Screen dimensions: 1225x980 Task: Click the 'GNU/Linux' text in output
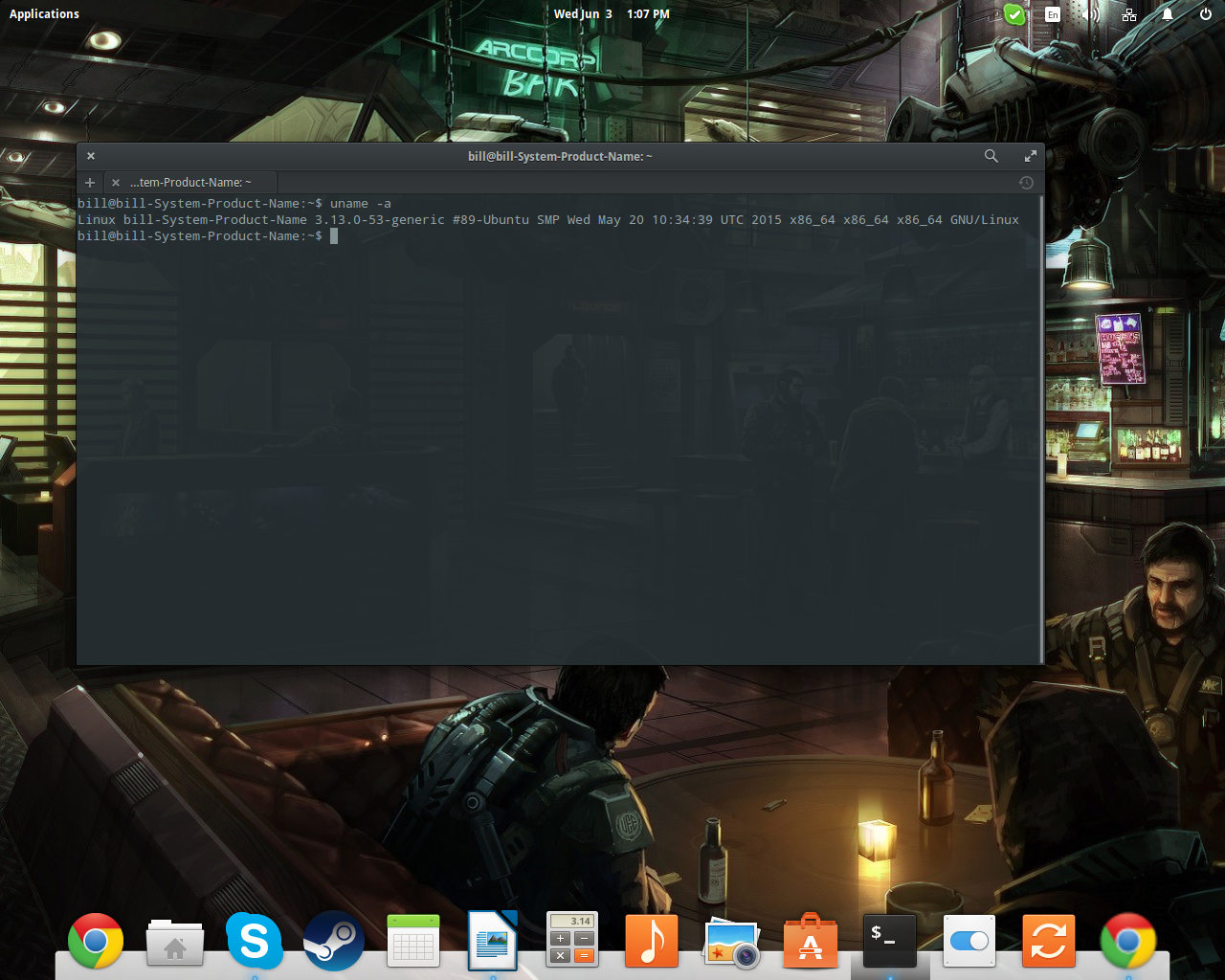click(985, 220)
